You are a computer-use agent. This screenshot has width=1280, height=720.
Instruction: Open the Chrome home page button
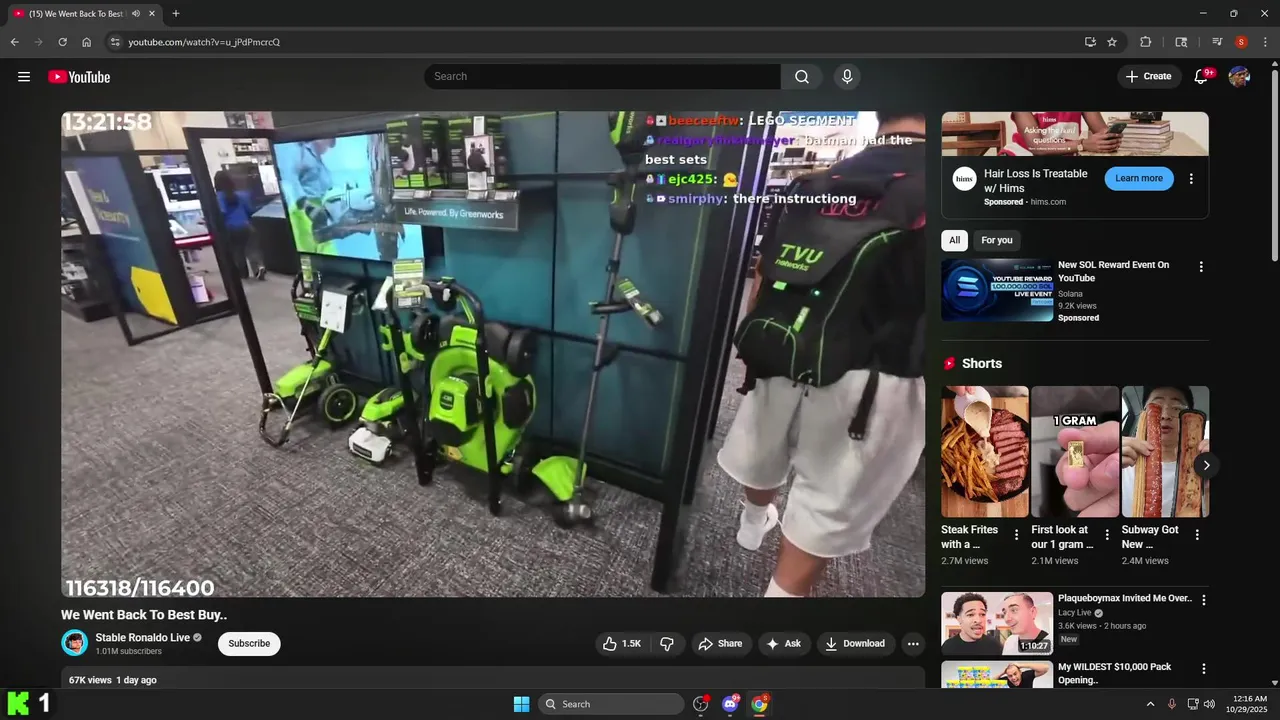[87, 42]
